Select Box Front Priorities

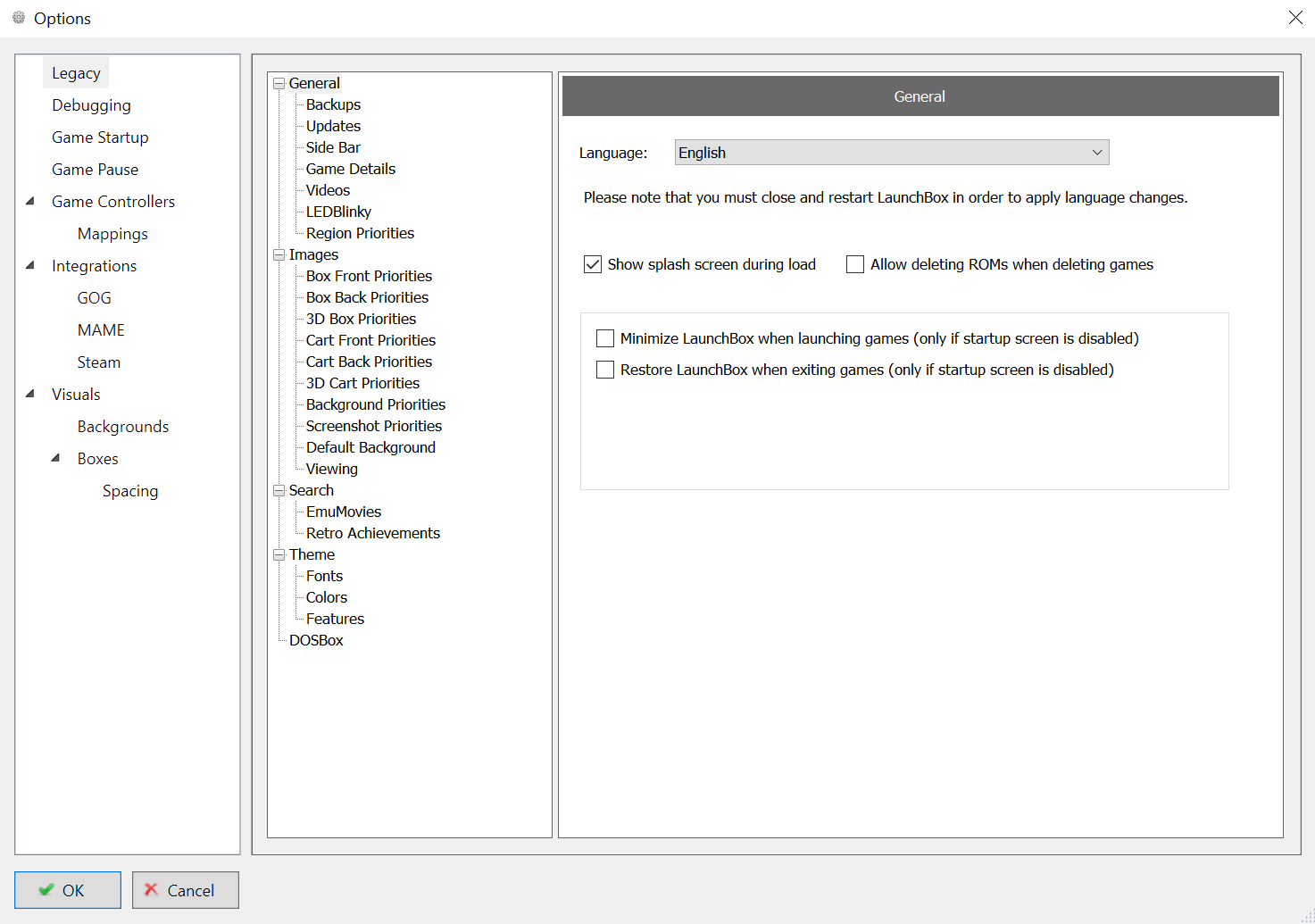[369, 276]
